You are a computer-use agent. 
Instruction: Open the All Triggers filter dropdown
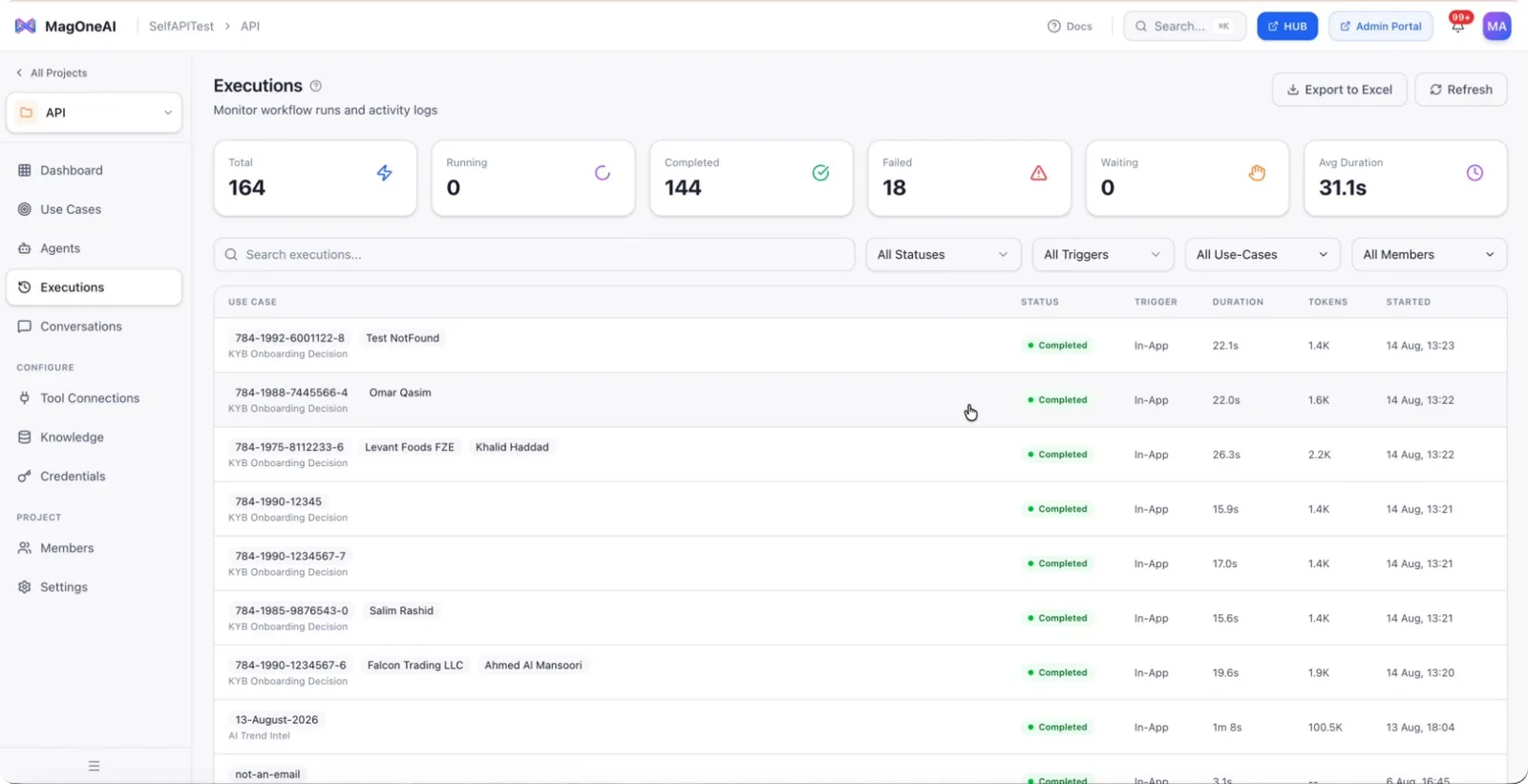coord(1102,255)
